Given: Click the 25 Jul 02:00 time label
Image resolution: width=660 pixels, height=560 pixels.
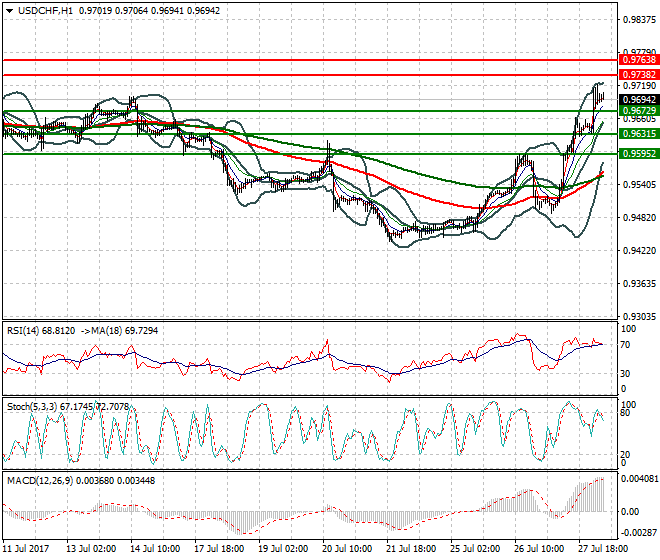Looking at the screenshot, I should pos(475,549).
